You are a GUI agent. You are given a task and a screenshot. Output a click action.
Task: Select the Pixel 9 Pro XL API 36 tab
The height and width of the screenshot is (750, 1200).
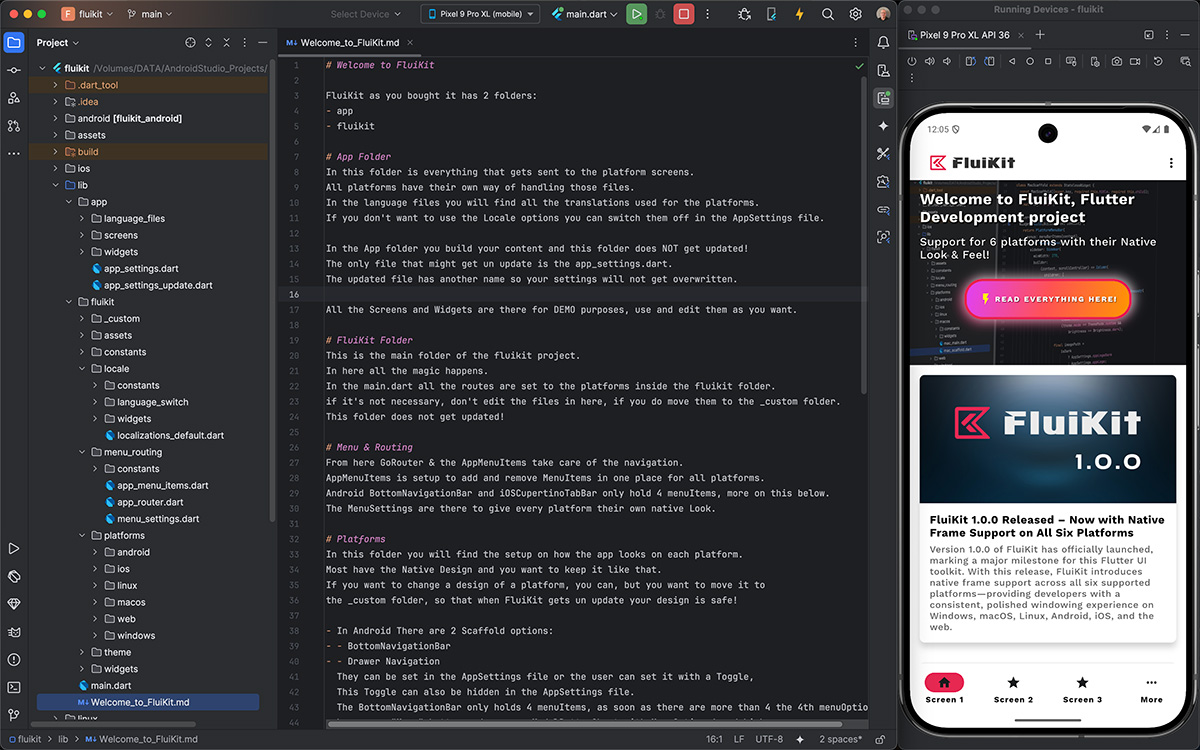(963, 32)
